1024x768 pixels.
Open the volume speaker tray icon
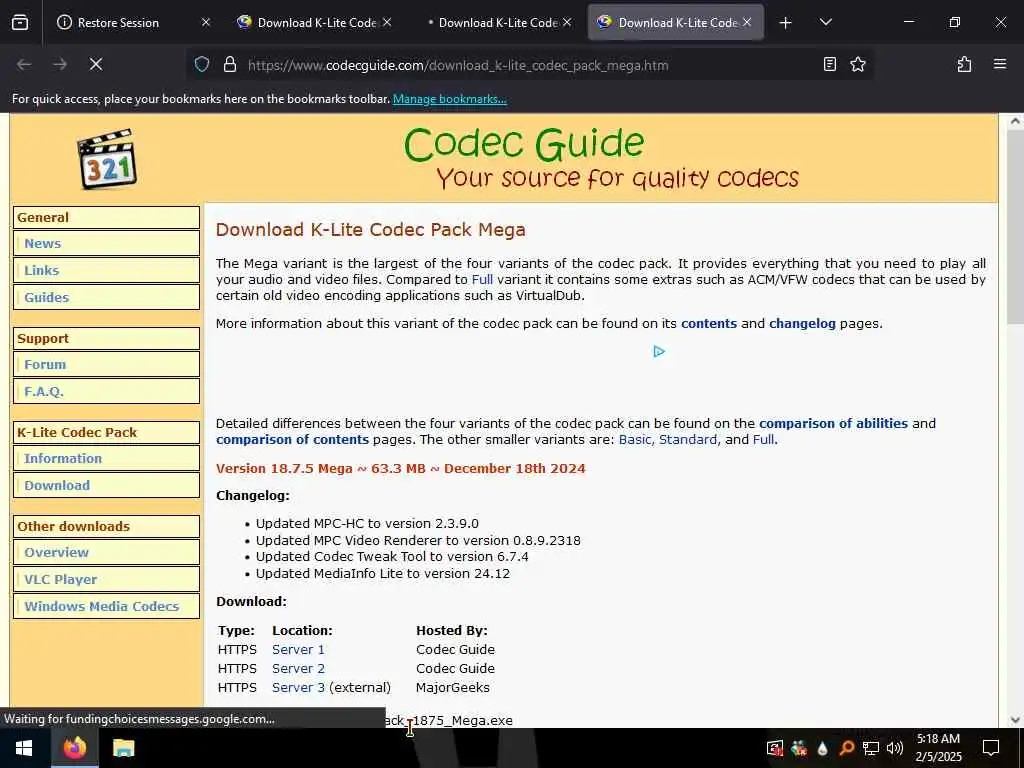pyautogui.click(x=895, y=748)
